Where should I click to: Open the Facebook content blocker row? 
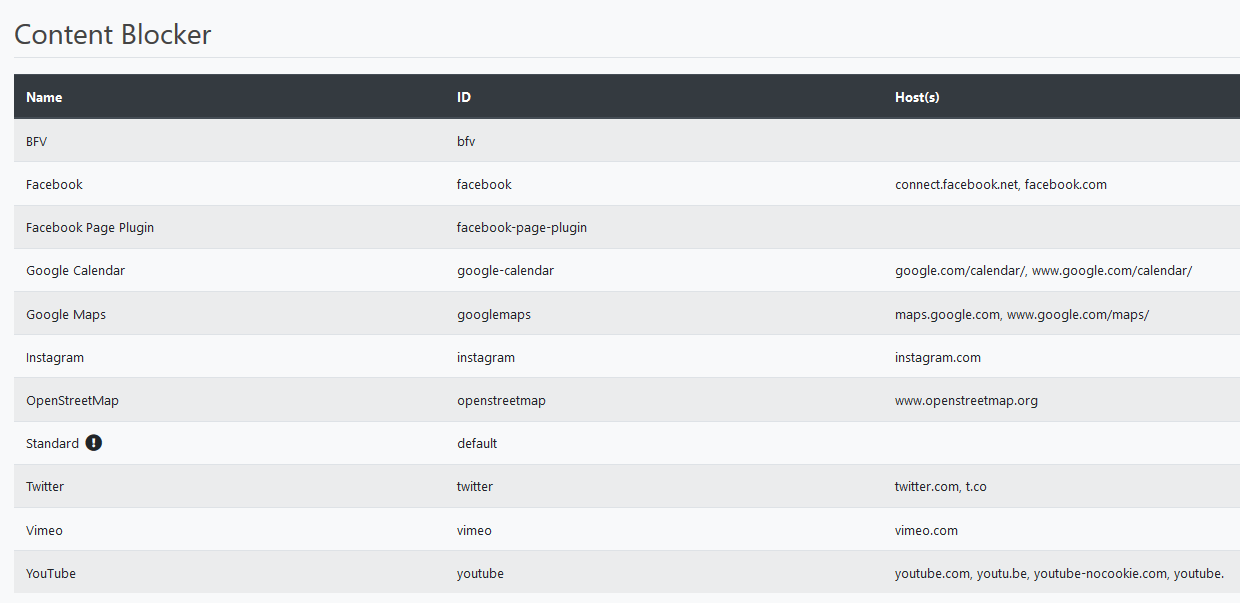(54, 184)
